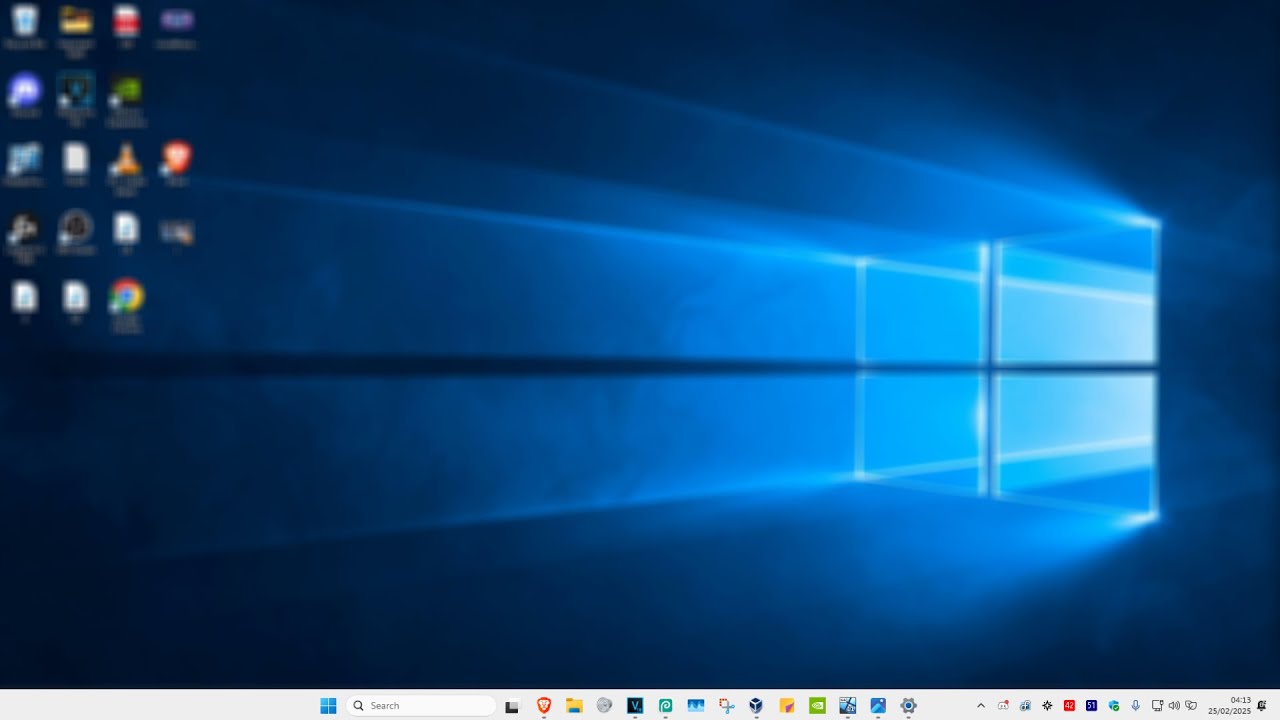Open Task View from the taskbar

(512, 706)
